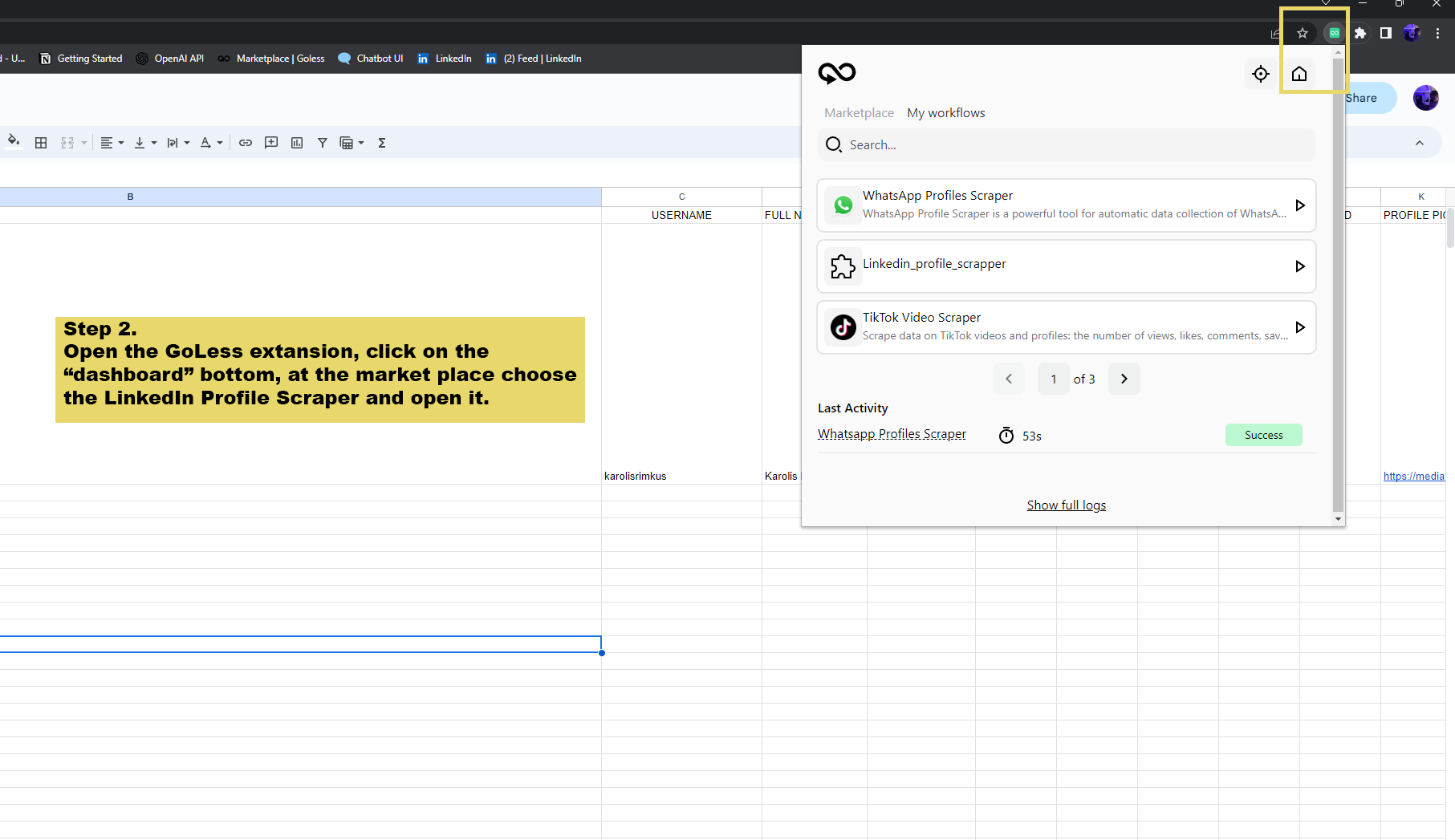Select the karolisrimkus username cell
Image resolution: width=1455 pixels, height=840 pixels.
click(x=681, y=354)
